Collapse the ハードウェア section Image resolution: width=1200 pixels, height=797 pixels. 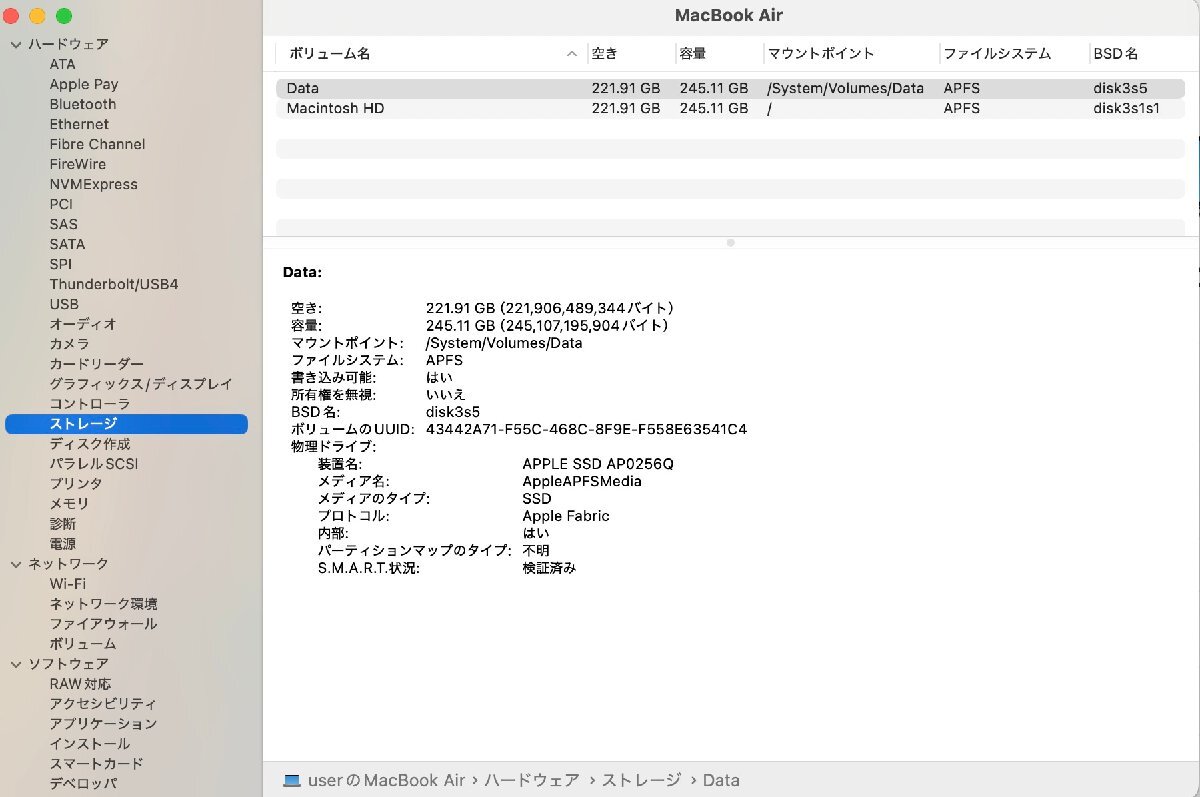point(16,44)
